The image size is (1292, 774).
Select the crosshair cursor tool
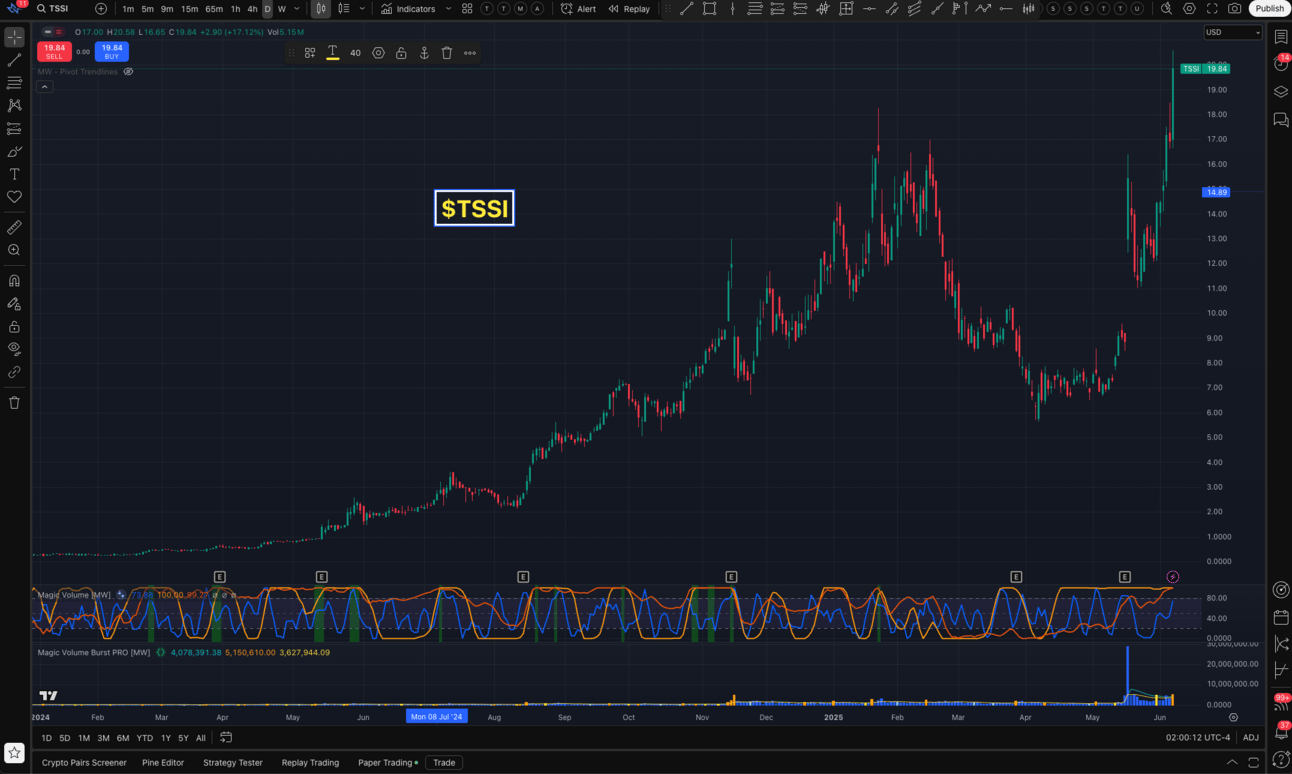pyautogui.click(x=14, y=37)
